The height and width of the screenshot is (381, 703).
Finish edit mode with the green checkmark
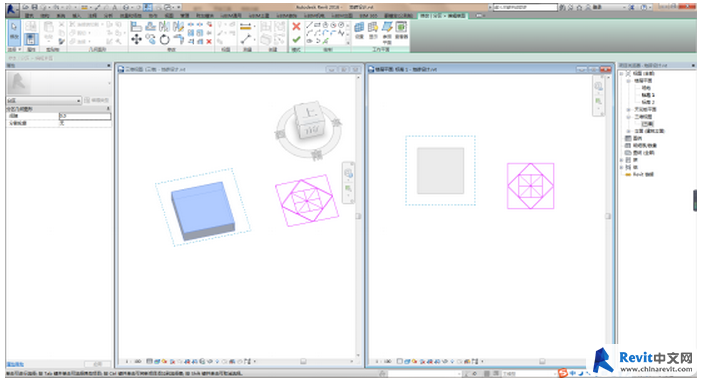296,40
